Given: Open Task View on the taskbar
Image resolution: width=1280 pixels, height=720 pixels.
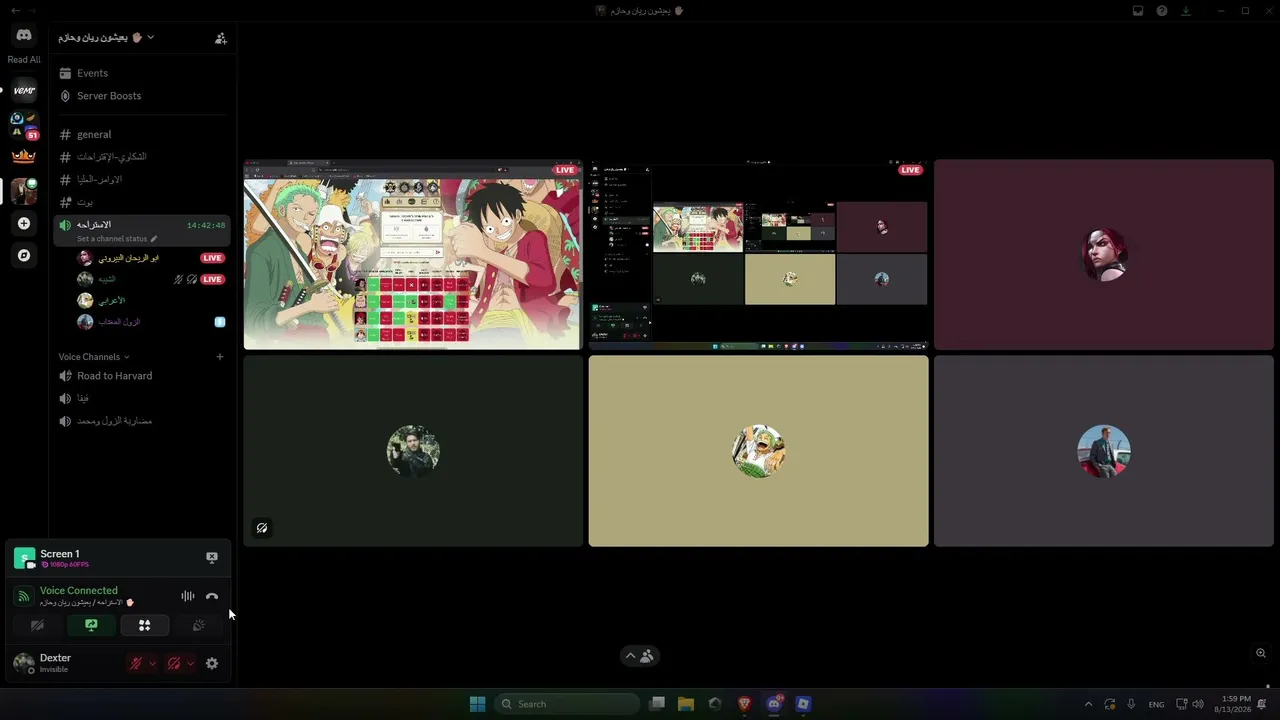Looking at the screenshot, I should pyautogui.click(x=657, y=704).
